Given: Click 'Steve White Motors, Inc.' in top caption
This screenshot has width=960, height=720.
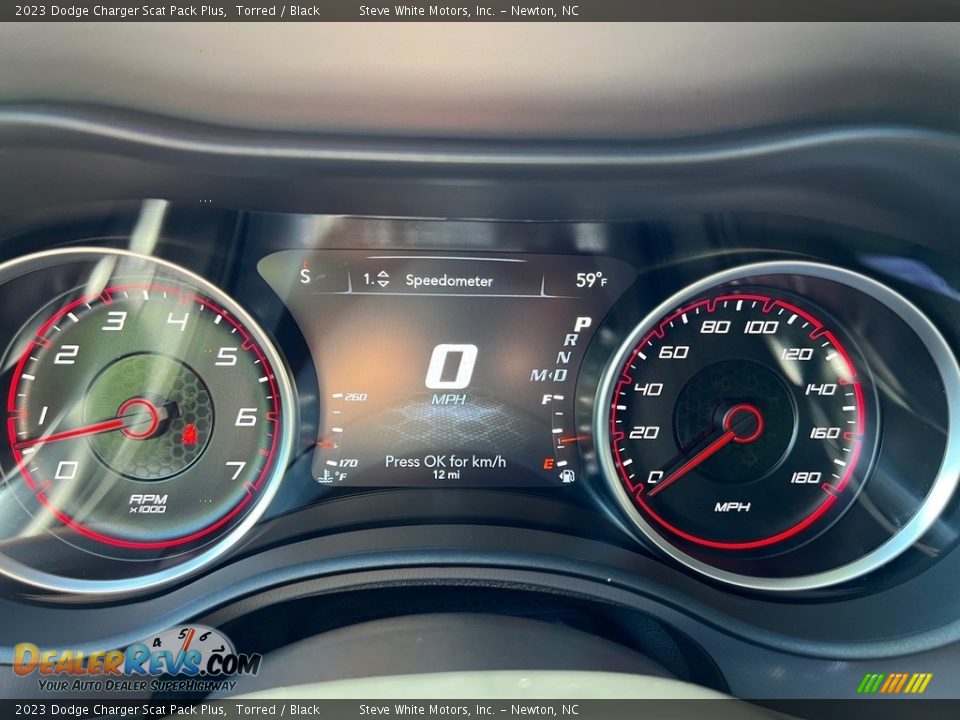Looking at the screenshot, I should pos(426,10).
